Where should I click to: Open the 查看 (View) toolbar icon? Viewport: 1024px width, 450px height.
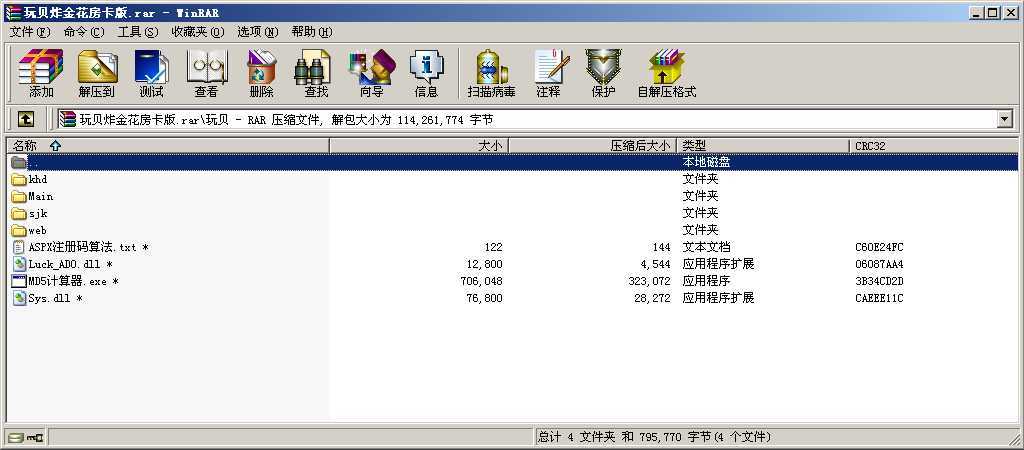pyautogui.click(x=206, y=73)
